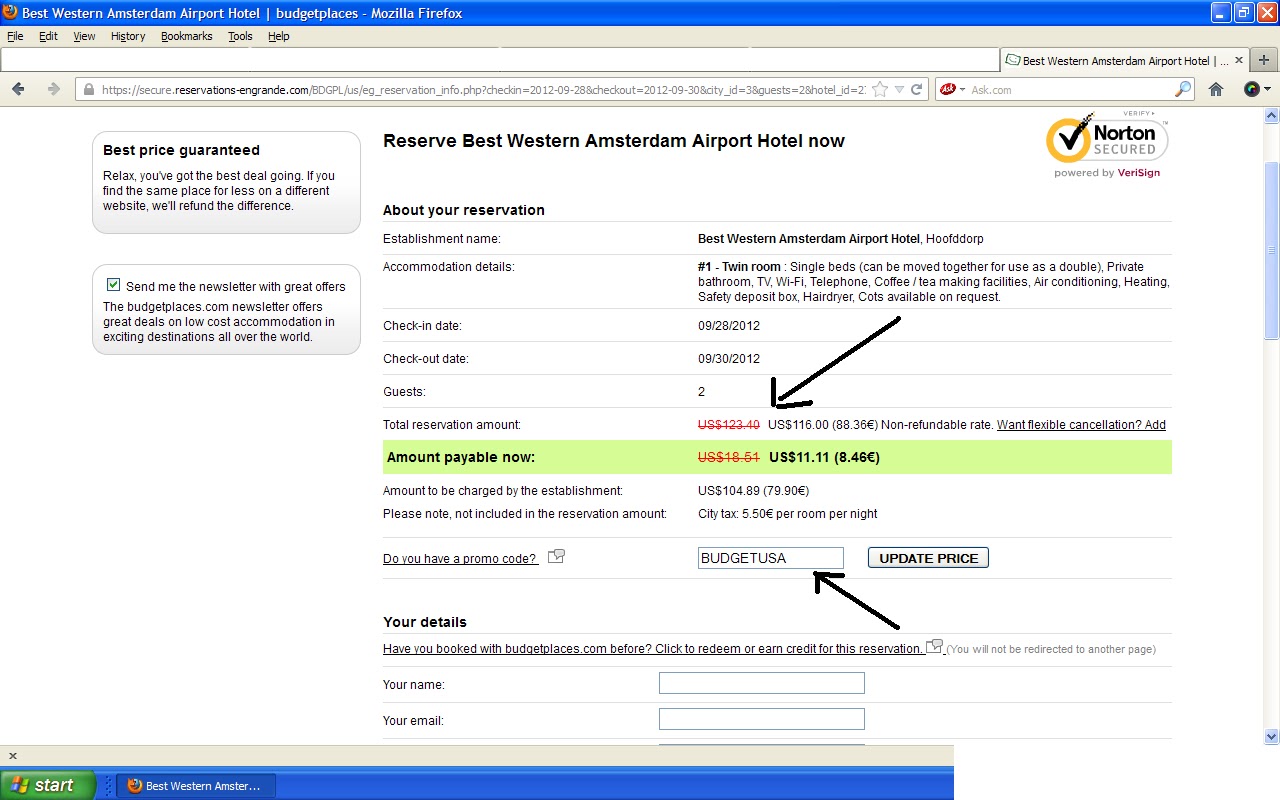Go back to the previous page

click(18, 89)
